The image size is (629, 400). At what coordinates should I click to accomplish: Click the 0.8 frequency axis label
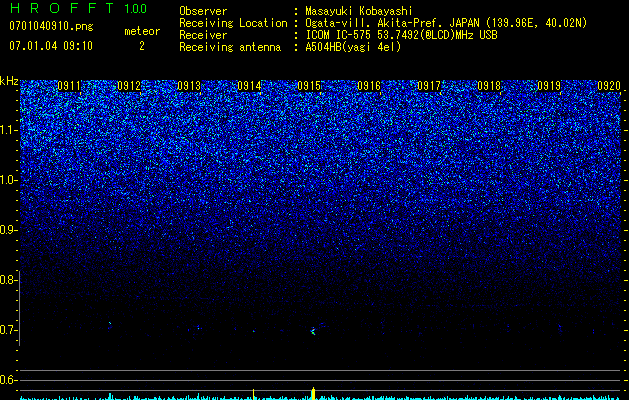pos(8,280)
